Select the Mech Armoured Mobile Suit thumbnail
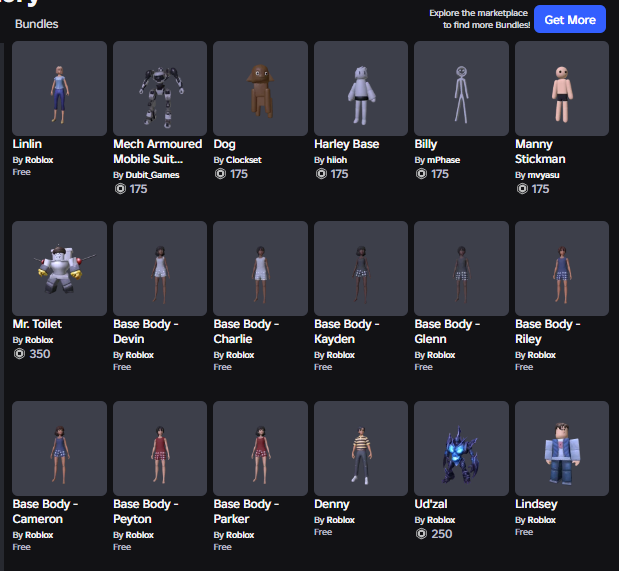The image size is (619, 571). pos(160,88)
